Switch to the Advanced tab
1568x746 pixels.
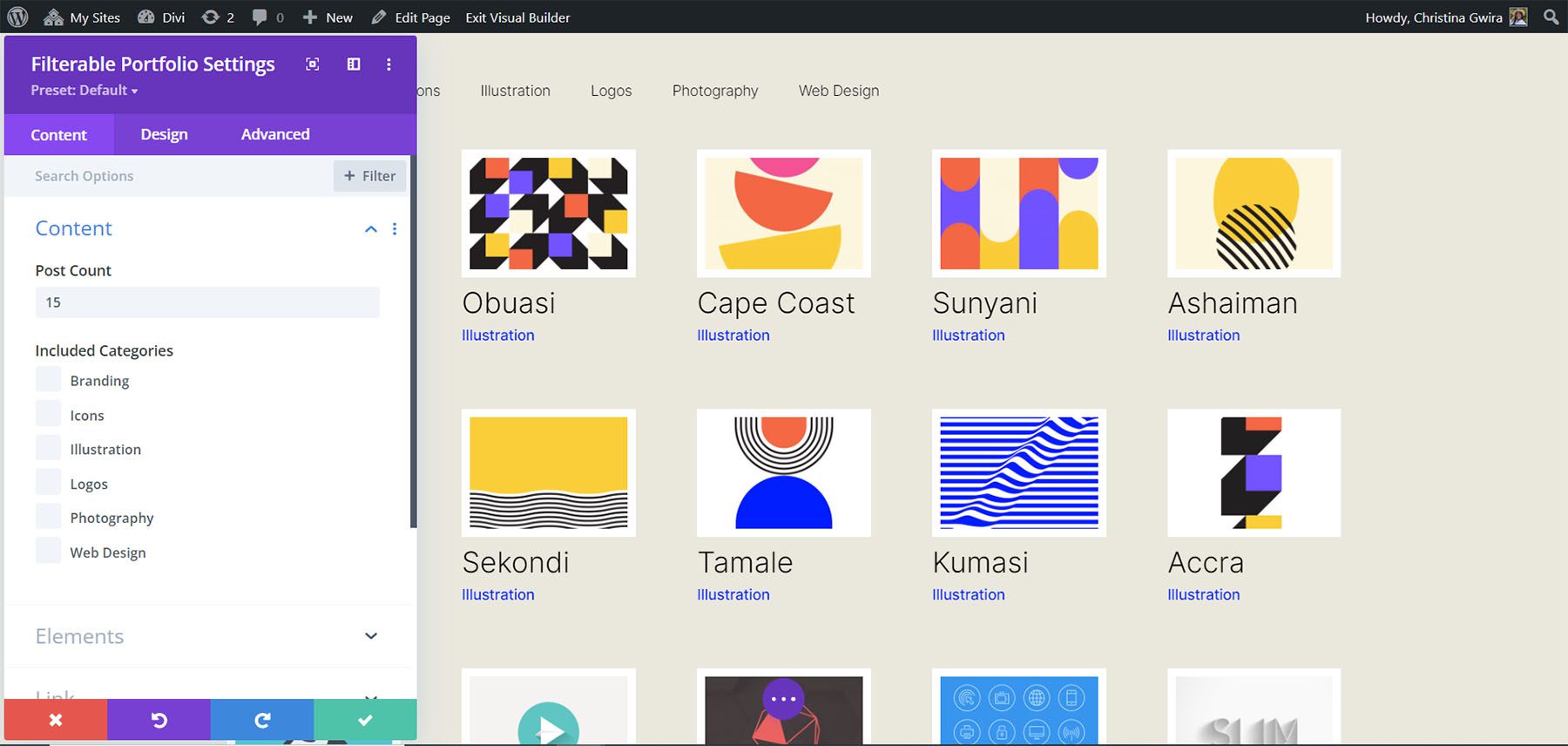[275, 134]
